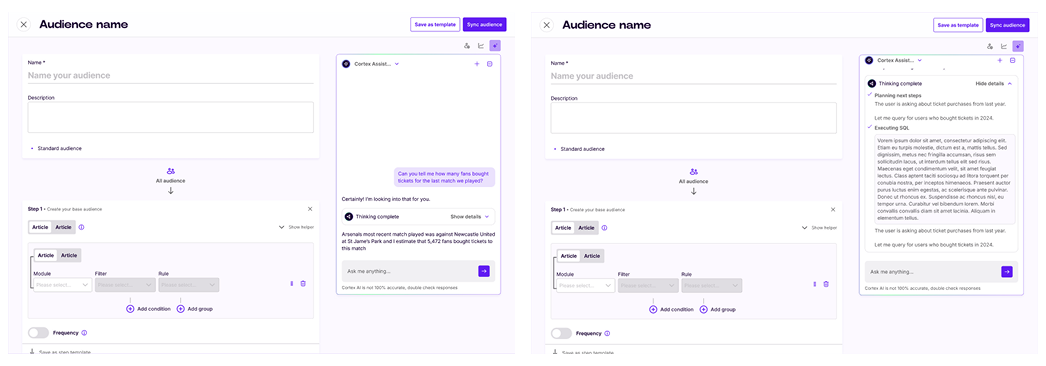This screenshot has height=366, width=1046.
Task: Expand Show helper in left screen
Action: click(297, 227)
